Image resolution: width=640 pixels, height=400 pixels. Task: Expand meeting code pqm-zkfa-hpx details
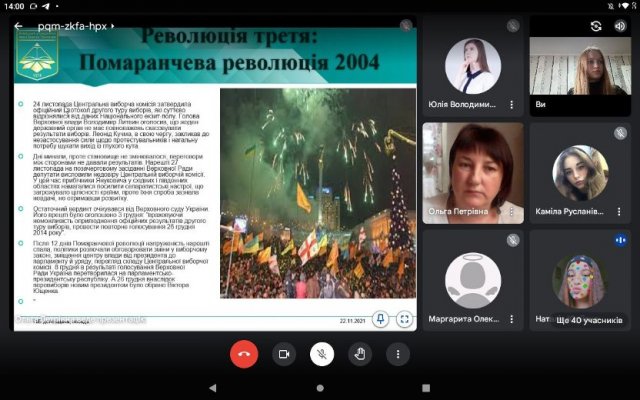76,26
